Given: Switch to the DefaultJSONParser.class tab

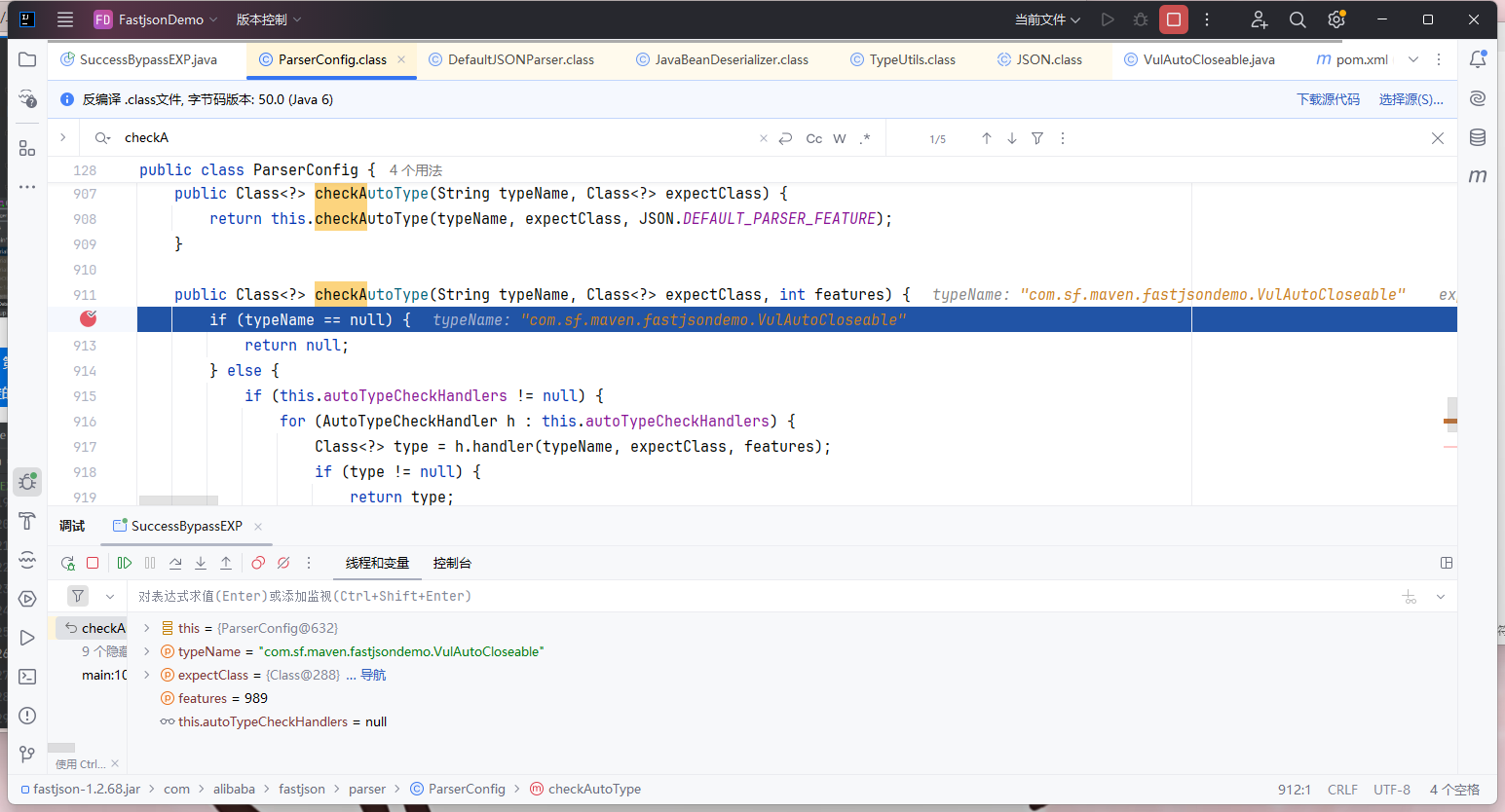Looking at the screenshot, I should (x=520, y=59).
